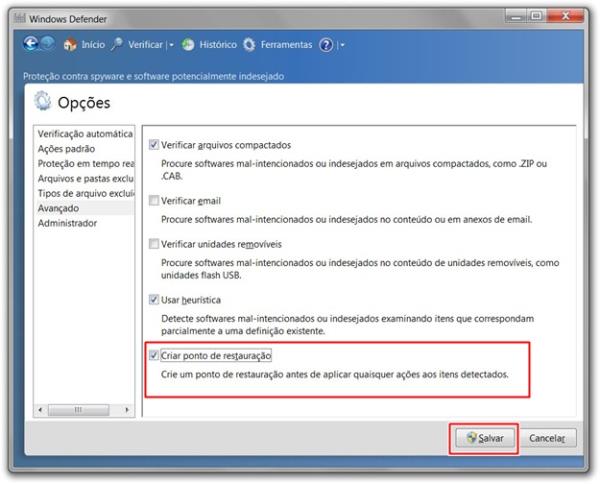Click the Verificar magnifier icon
This screenshot has width=600, height=484.
pyautogui.click(x=117, y=44)
